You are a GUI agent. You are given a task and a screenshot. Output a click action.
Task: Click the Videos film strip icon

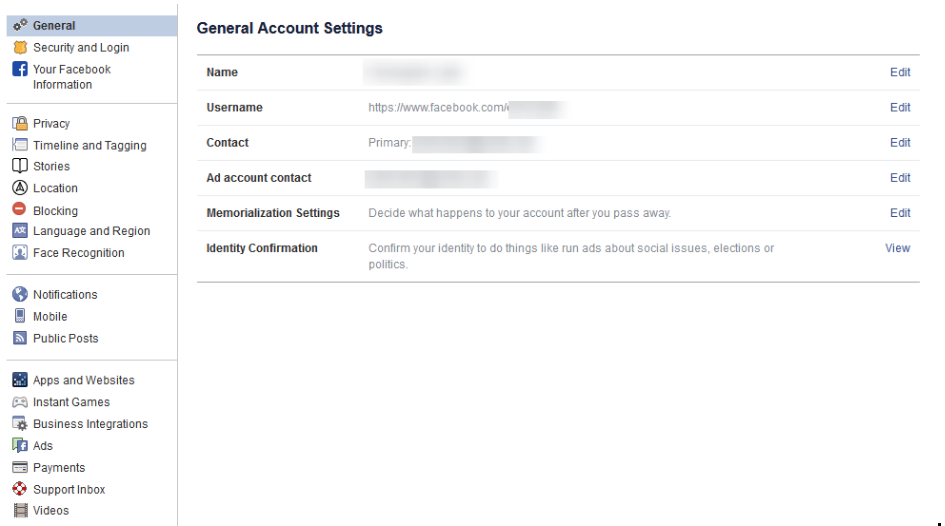[x=20, y=510]
